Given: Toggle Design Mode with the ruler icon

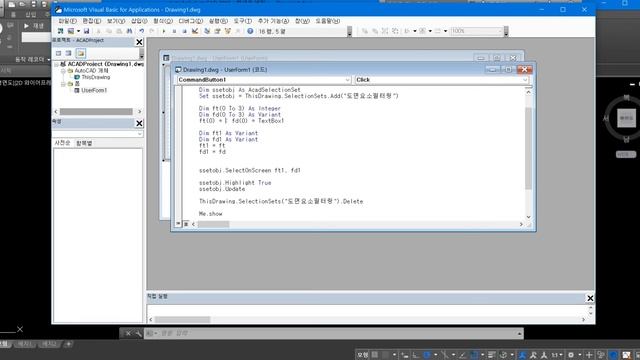Looking at the screenshot, I should (195, 31).
